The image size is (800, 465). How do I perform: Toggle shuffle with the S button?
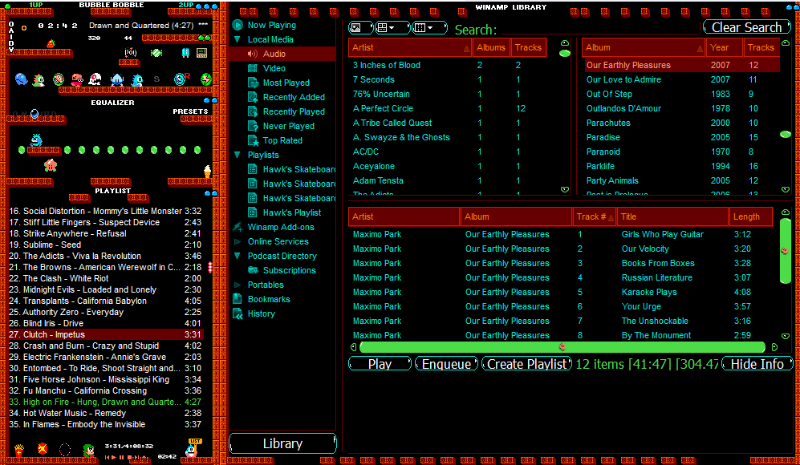tap(157, 79)
